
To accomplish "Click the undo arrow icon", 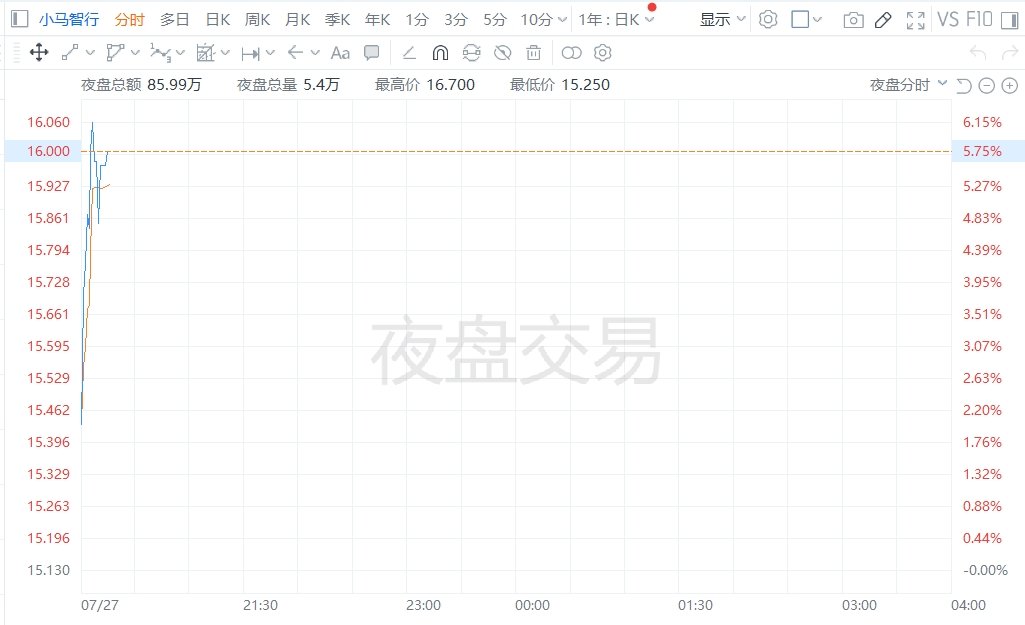I will (x=978, y=53).
